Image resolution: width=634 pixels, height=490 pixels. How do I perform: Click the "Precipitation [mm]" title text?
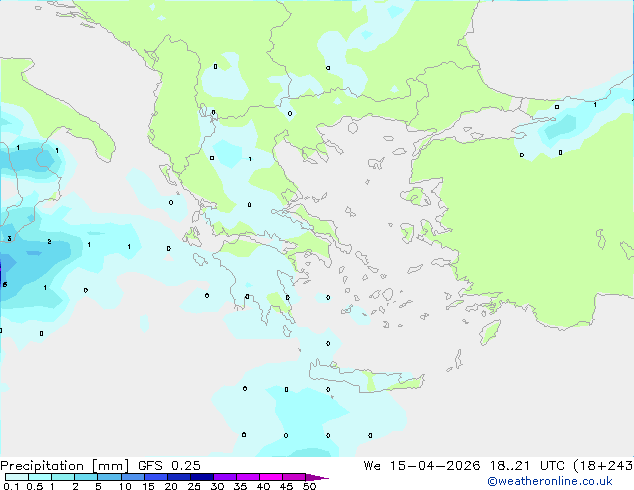(x=65, y=466)
